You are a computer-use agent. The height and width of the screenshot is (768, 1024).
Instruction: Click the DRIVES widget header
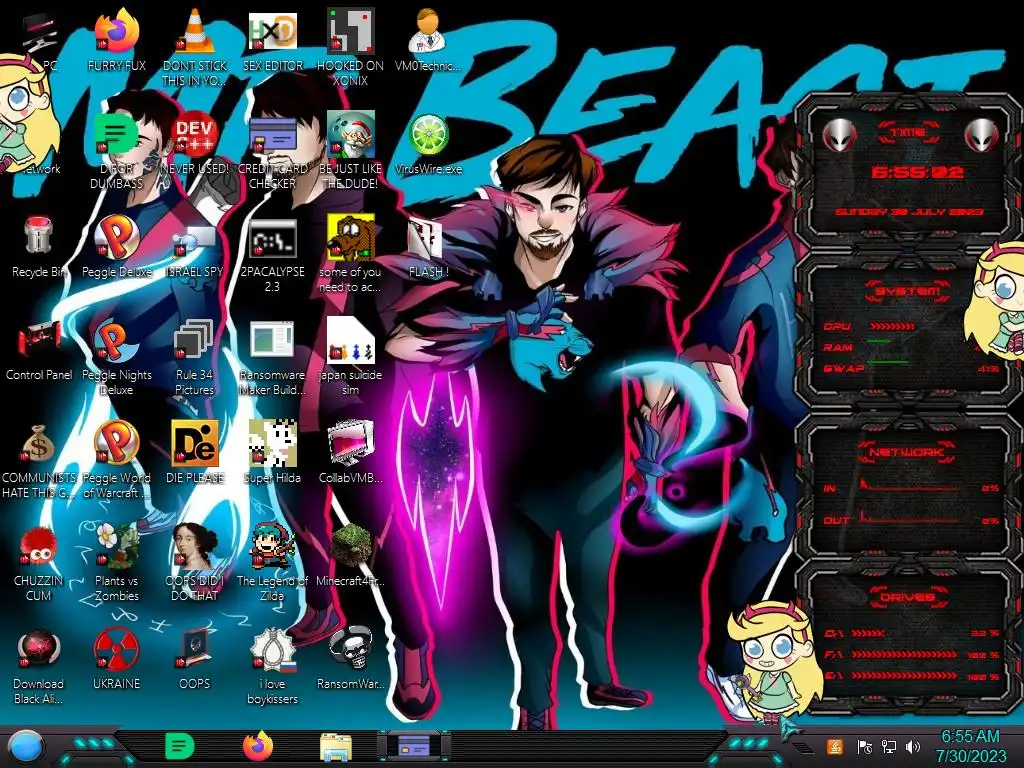(x=907, y=596)
